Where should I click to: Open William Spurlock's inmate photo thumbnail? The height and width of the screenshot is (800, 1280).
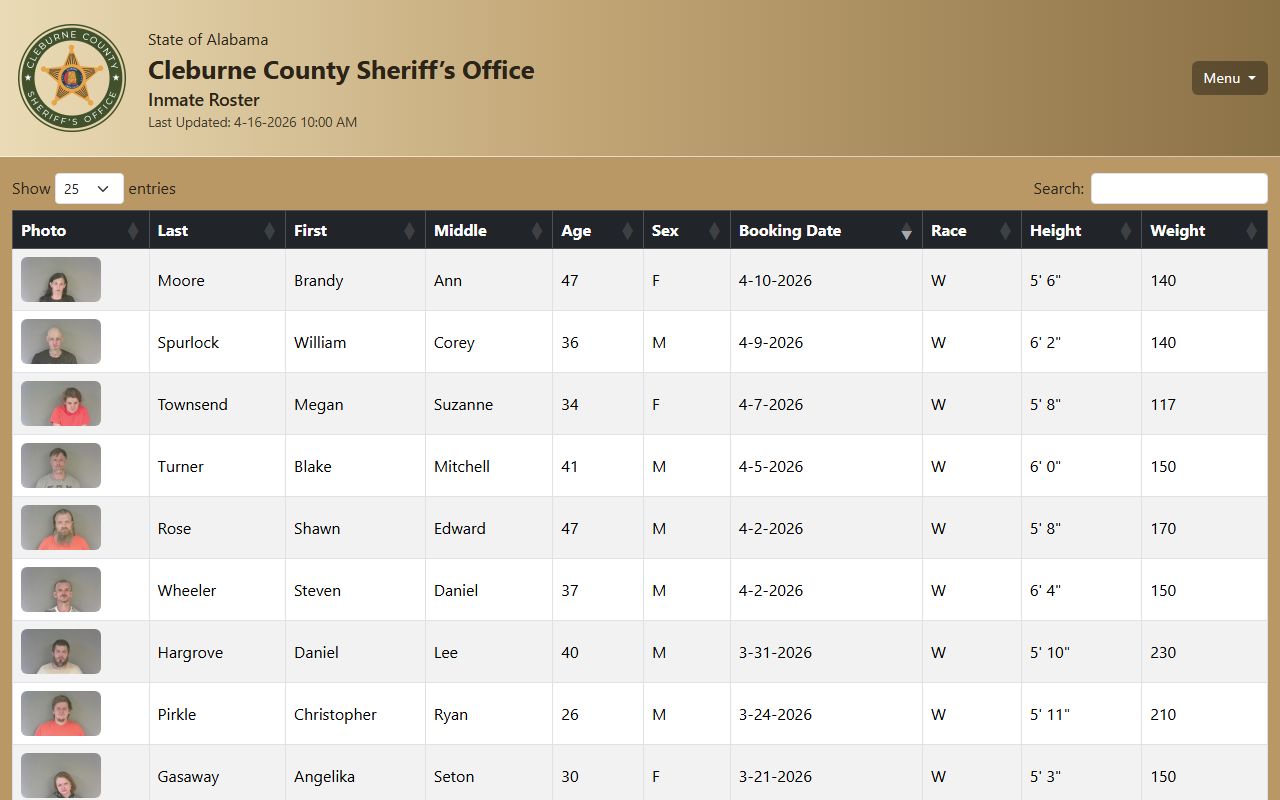[61, 342]
